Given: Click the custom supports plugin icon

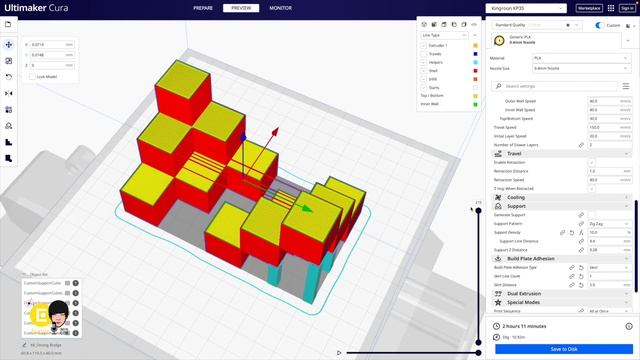Looking at the screenshot, I should coord(9,142).
